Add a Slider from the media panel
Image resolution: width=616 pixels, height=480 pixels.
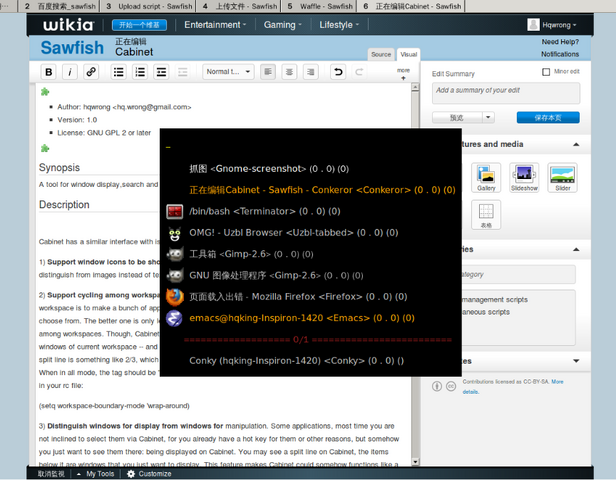pyautogui.click(x=563, y=177)
